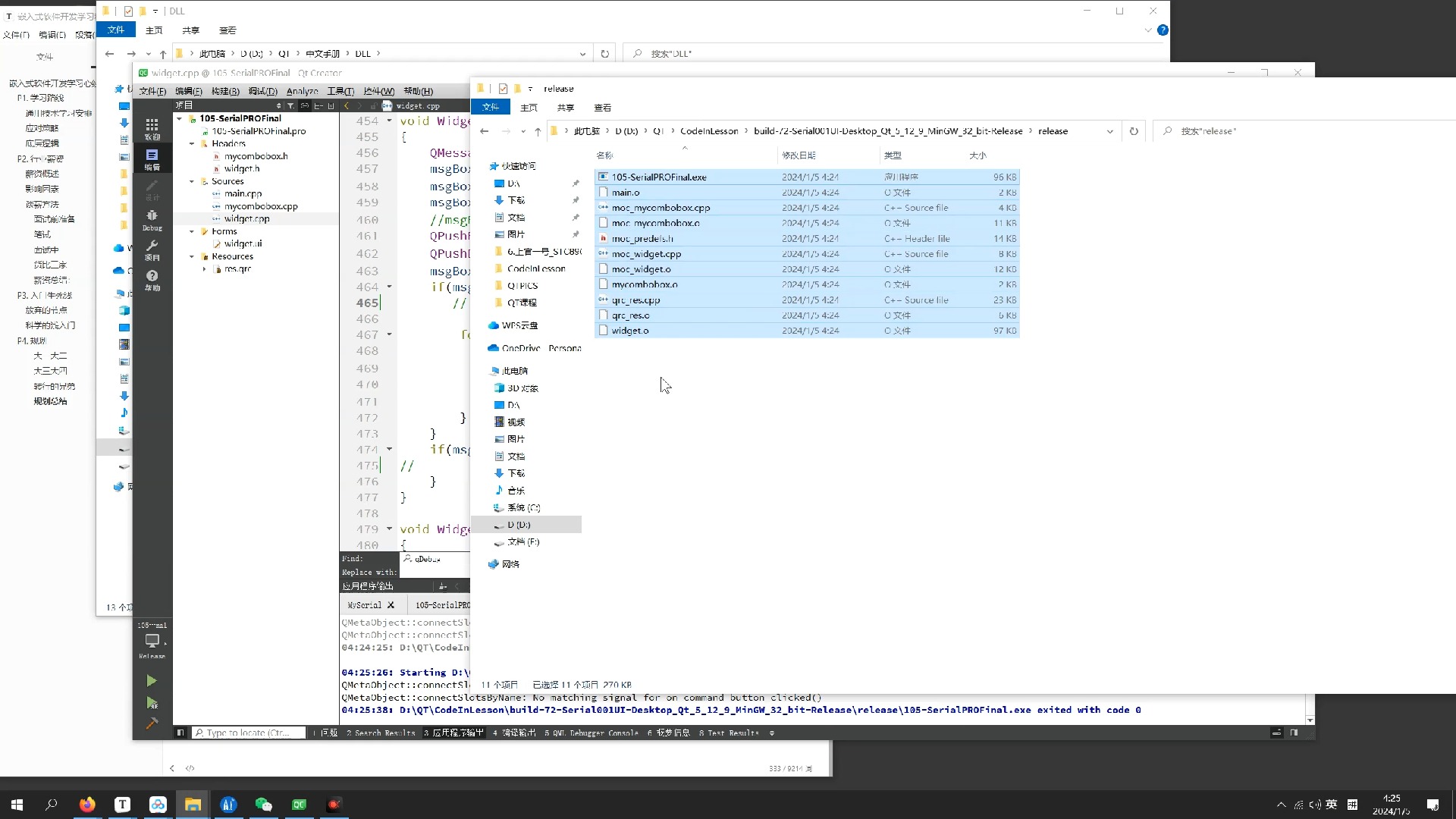Open 构建(B) menu in Qt Creator
Screen dimensions: 1456x819
pyautogui.click(x=225, y=91)
